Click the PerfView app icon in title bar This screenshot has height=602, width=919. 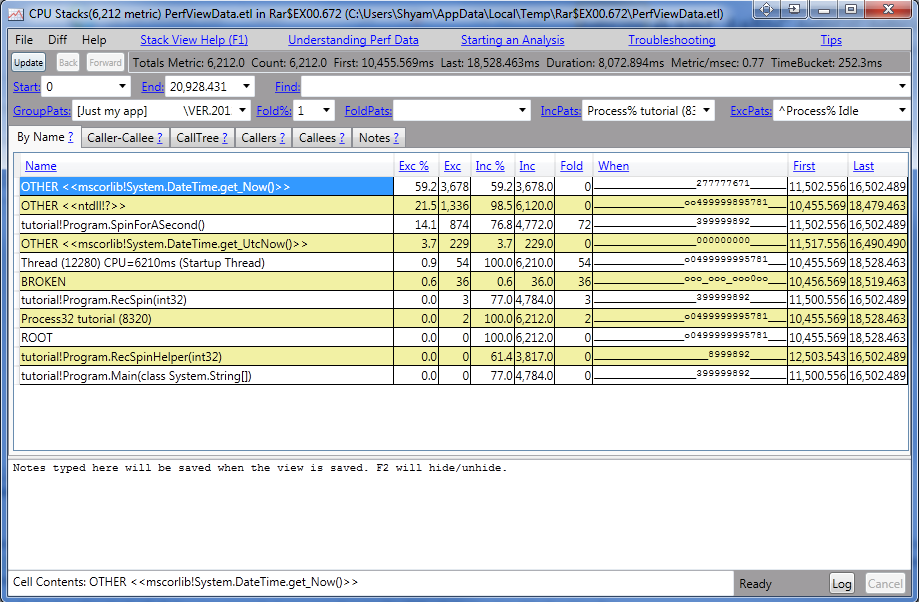point(16,13)
